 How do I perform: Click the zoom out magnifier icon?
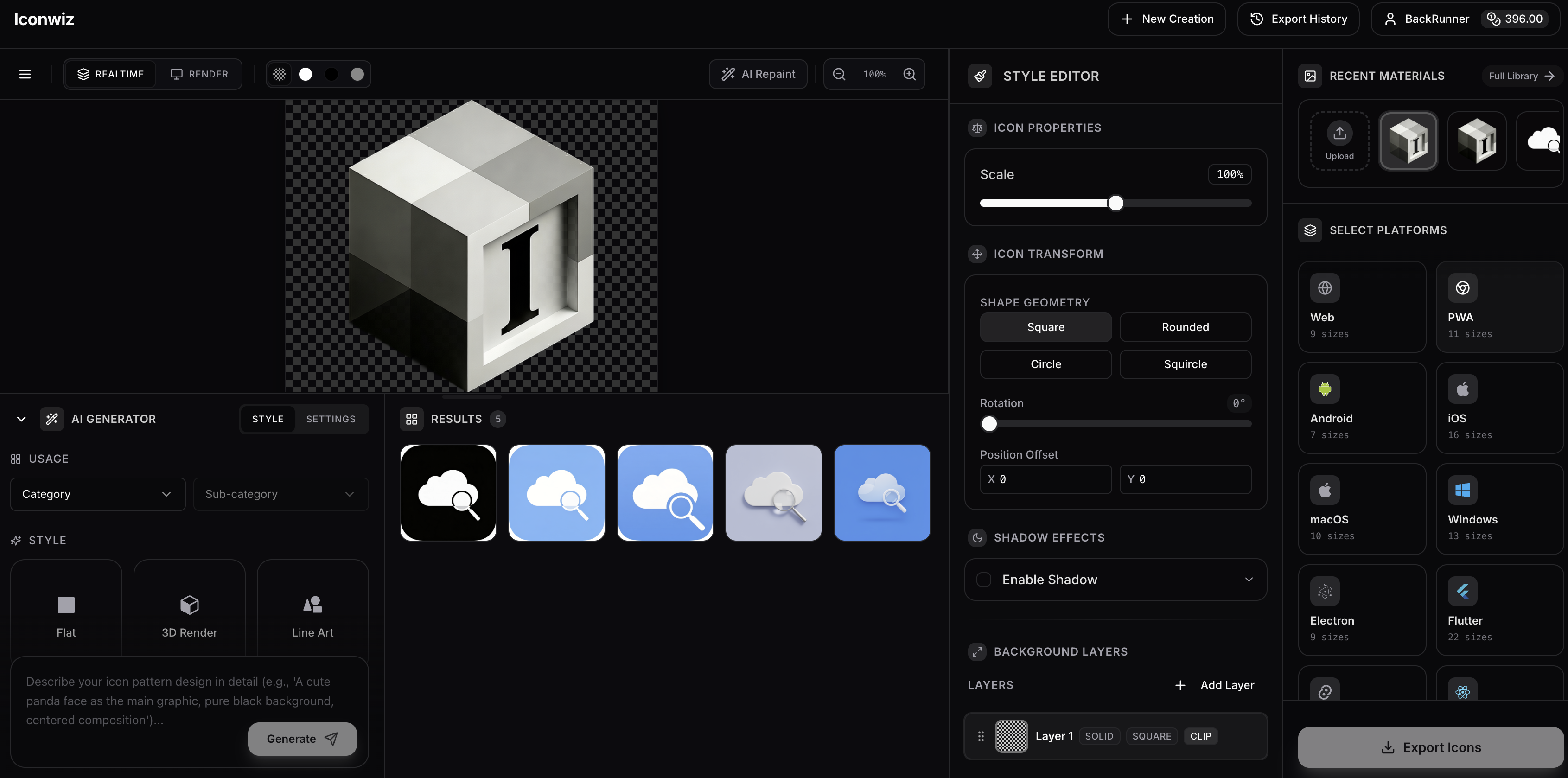click(839, 74)
